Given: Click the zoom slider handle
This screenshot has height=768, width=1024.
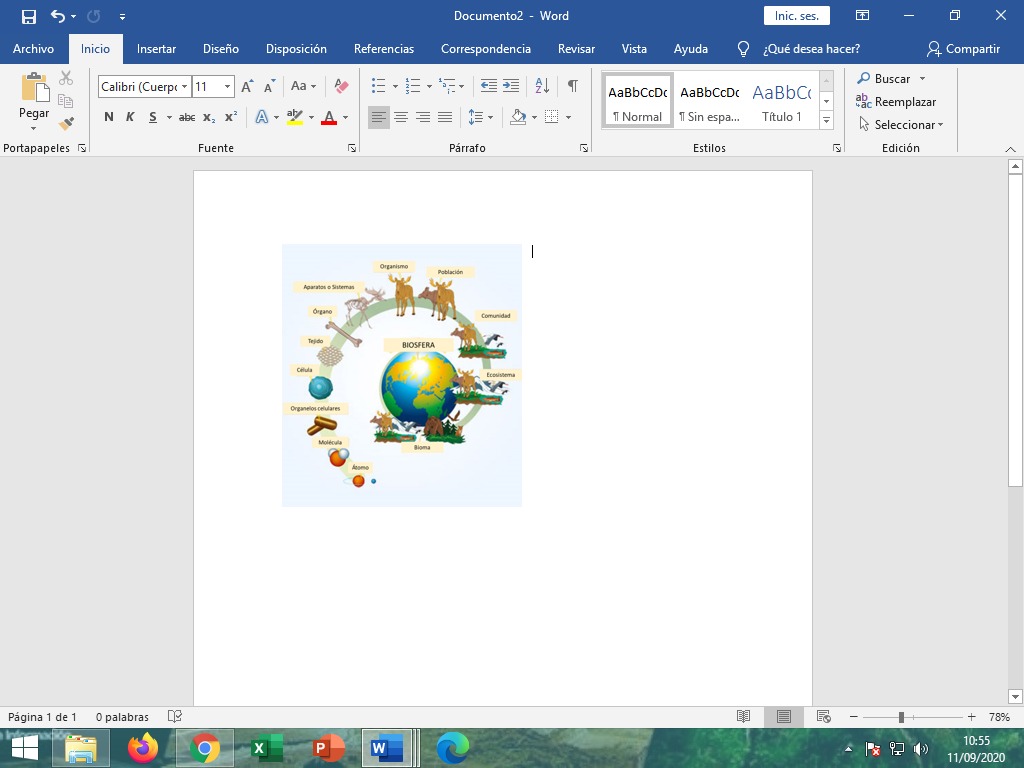Looking at the screenshot, I should (901, 717).
